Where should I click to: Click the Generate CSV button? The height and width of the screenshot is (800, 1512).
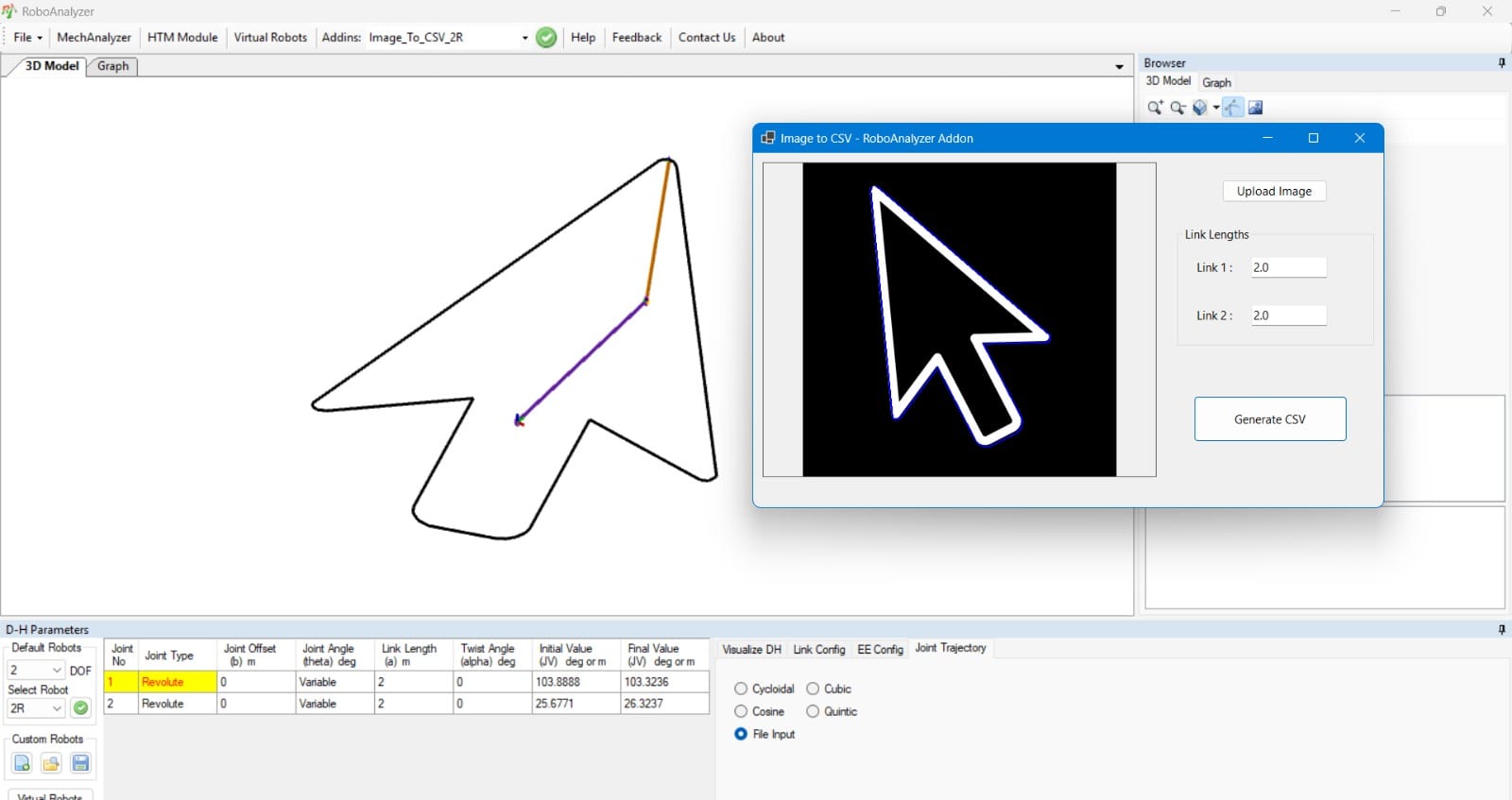coord(1270,419)
